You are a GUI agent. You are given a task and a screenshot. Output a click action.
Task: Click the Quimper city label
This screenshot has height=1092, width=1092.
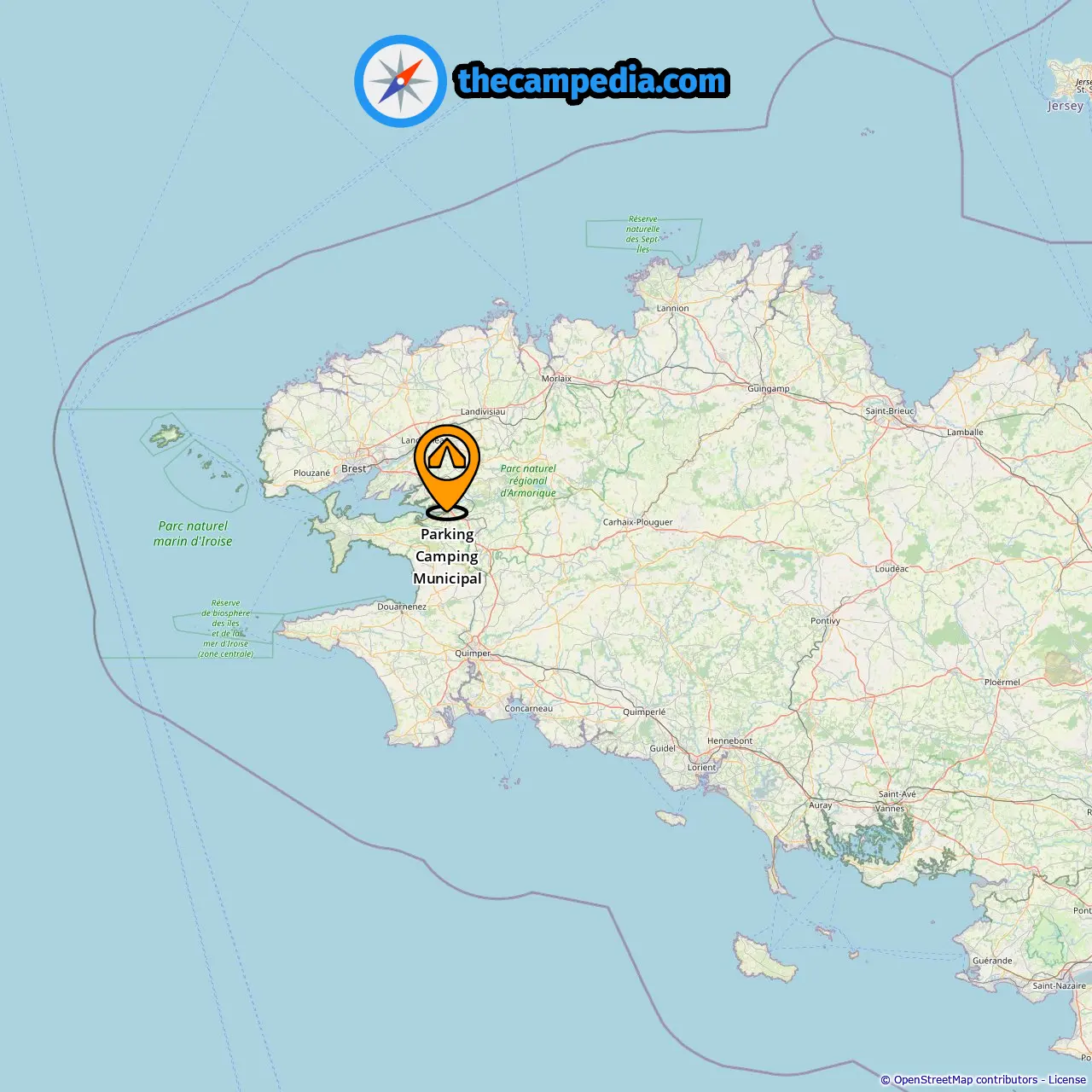click(473, 653)
